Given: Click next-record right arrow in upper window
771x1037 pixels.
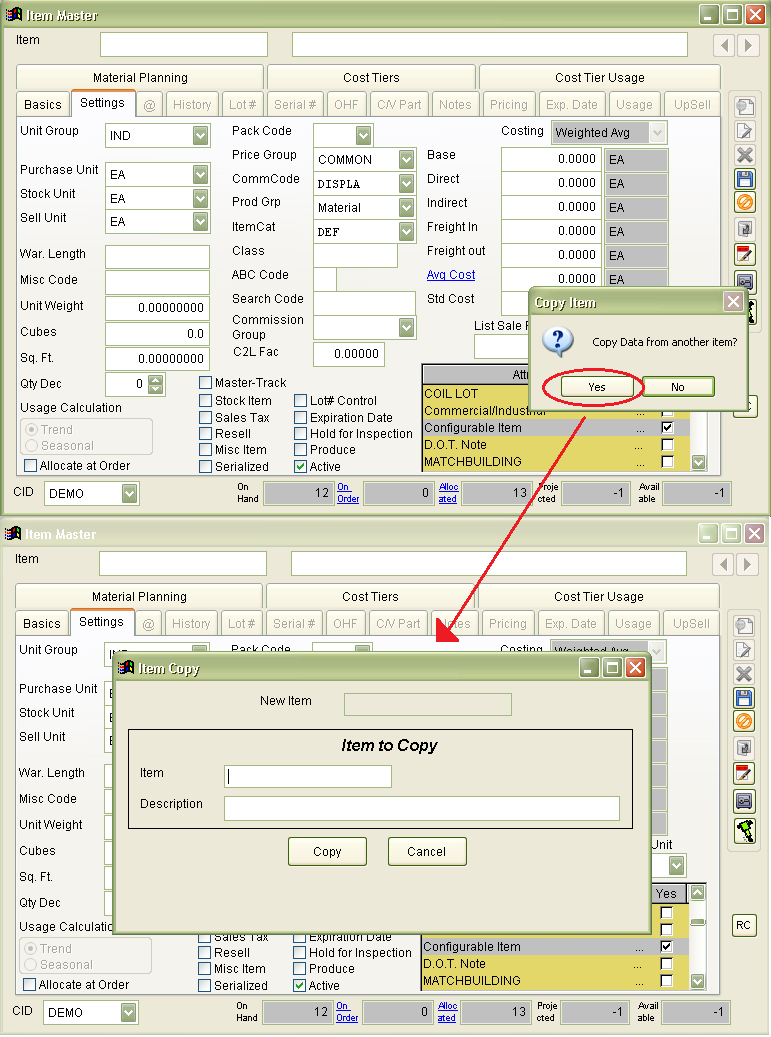Looking at the screenshot, I should [x=747, y=45].
